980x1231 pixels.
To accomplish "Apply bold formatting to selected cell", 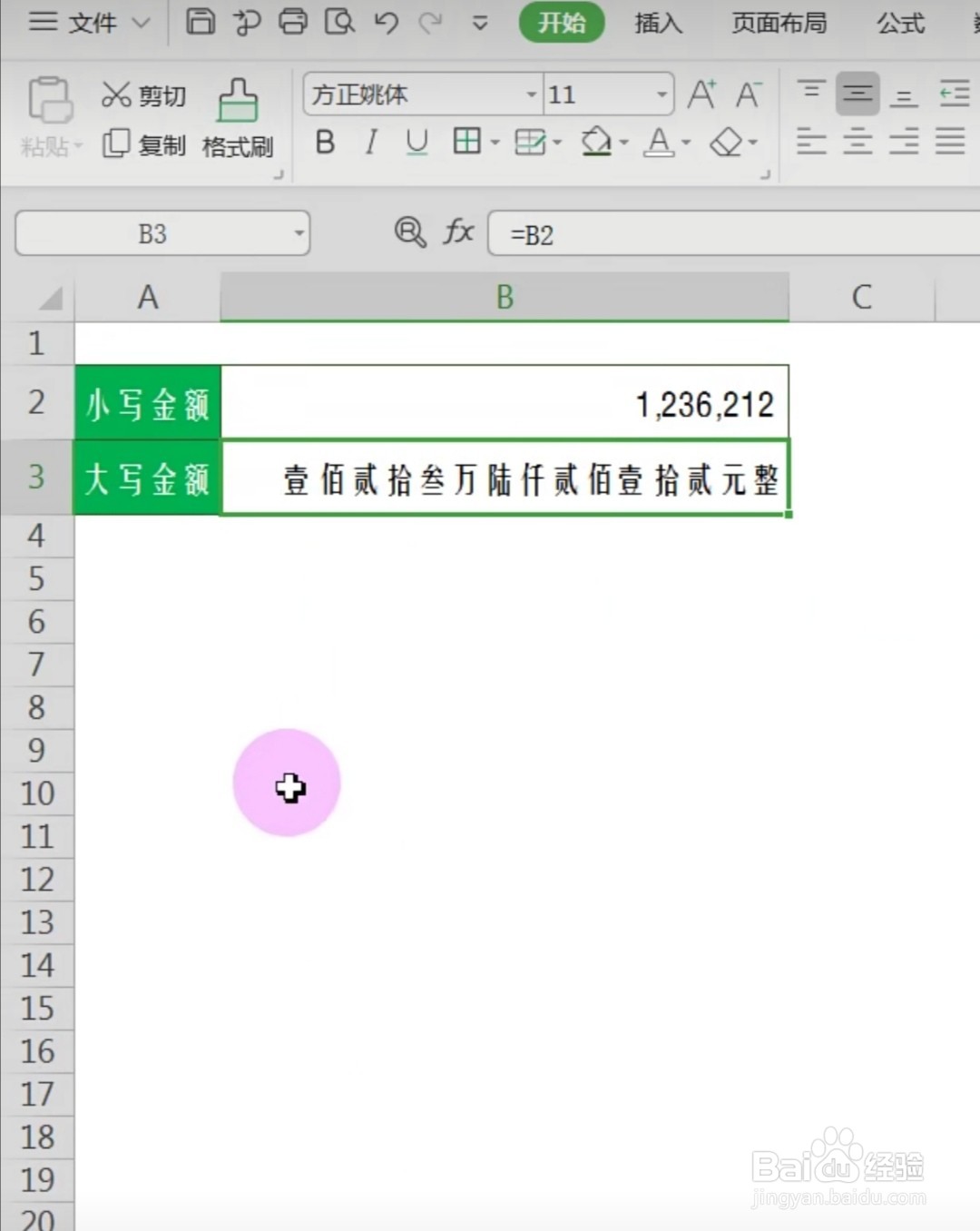I will [325, 143].
